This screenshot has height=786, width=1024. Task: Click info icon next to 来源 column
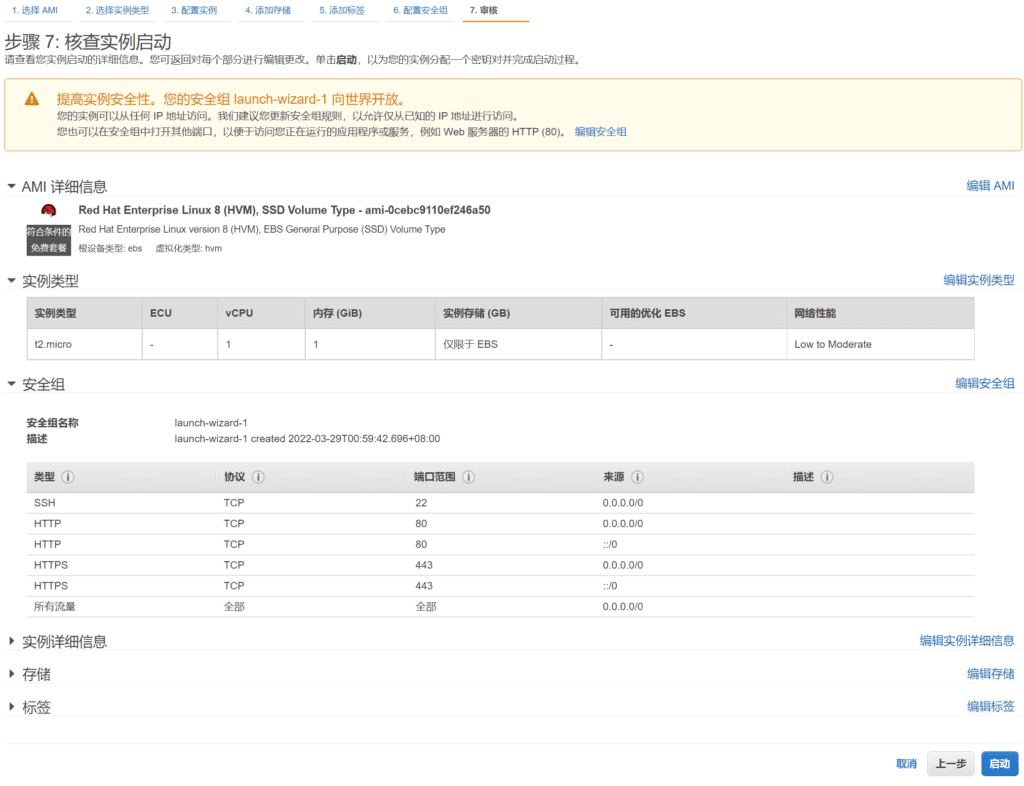click(x=637, y=477)
